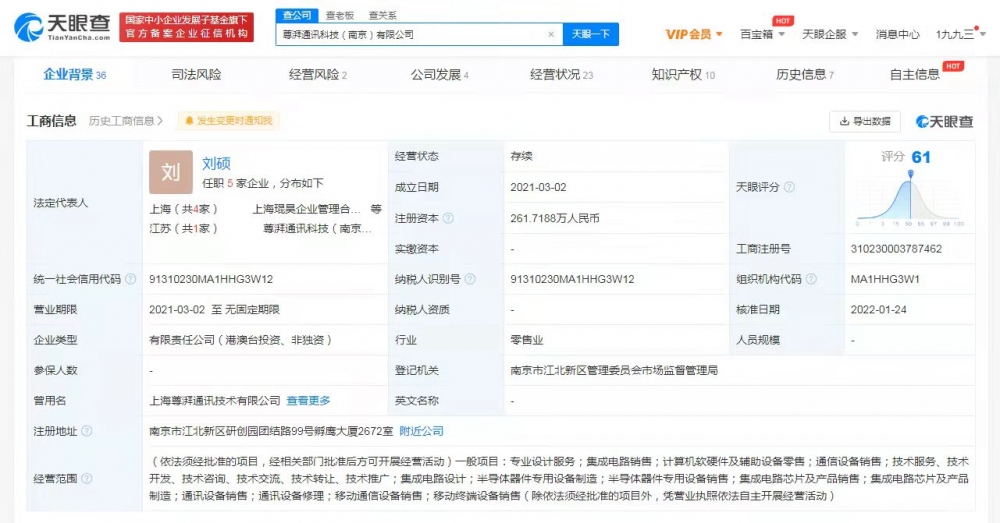This screenshot has height=523, width=1000.
Task: Click the score distribution chart
Action: coord(910,198)
